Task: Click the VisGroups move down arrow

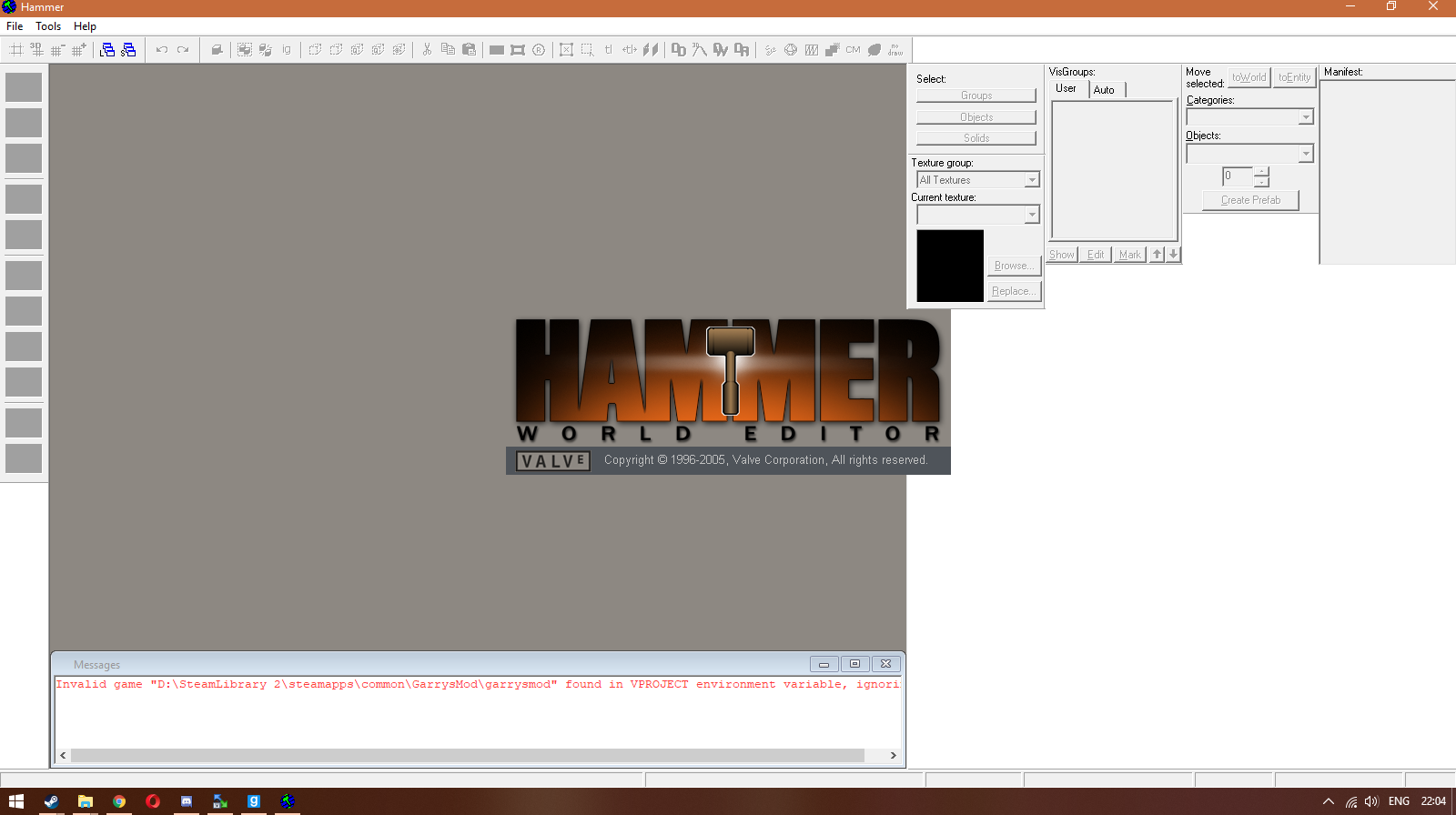Action: (x=1174, y=255)
